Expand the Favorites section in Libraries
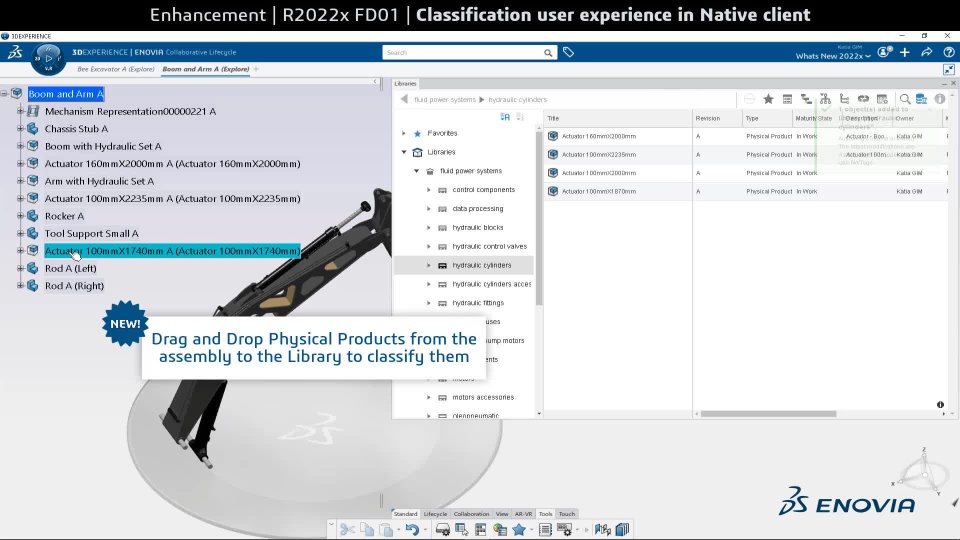 coord(403,133)
